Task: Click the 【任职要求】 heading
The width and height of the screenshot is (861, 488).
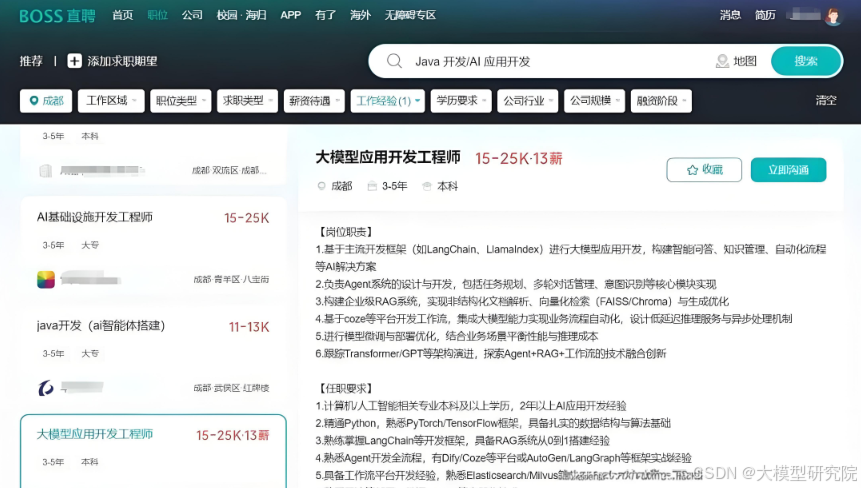Action: 346,389
